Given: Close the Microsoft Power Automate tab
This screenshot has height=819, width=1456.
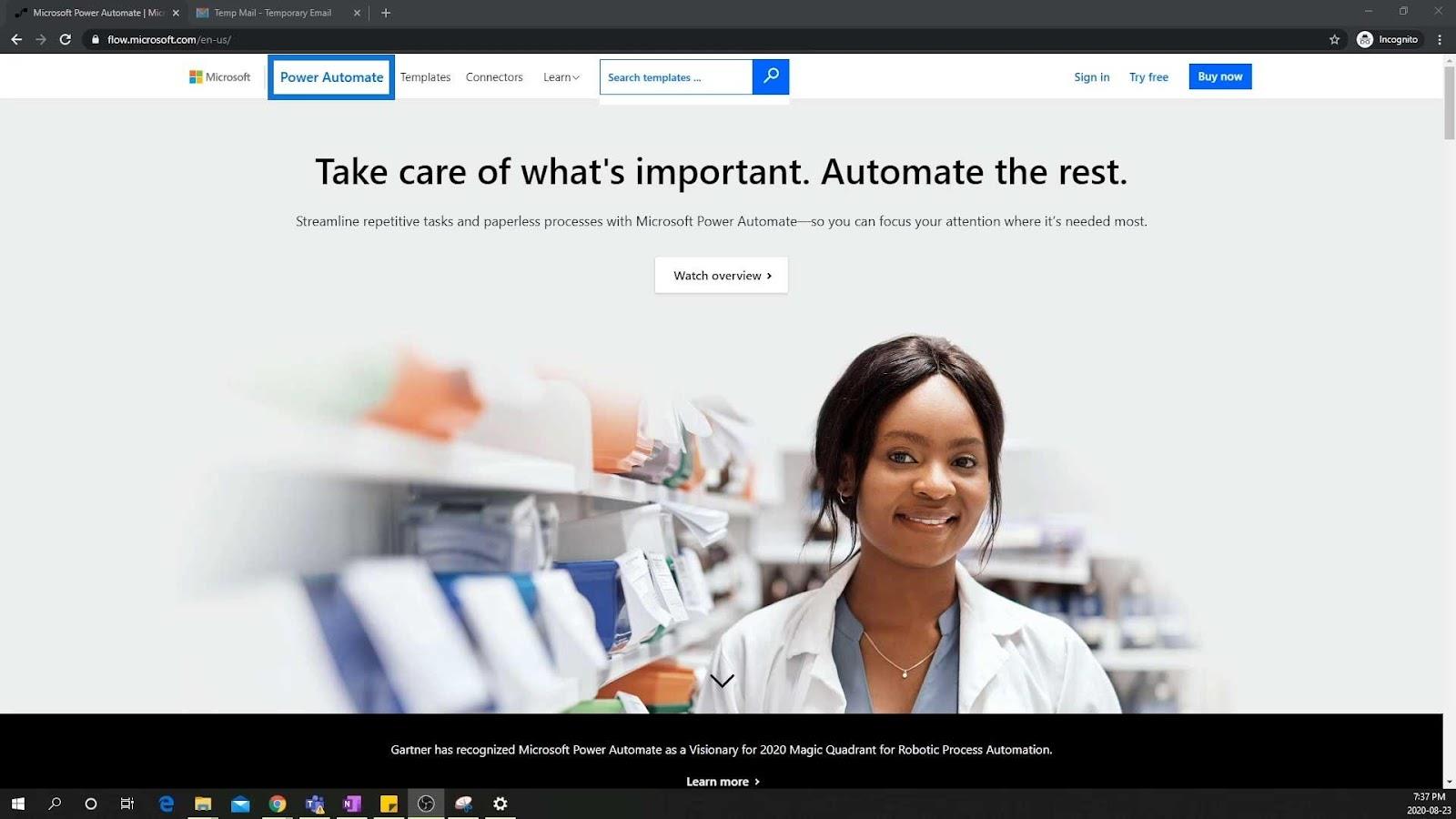Looking at the screenshot, I should click(x=176, y=13).
